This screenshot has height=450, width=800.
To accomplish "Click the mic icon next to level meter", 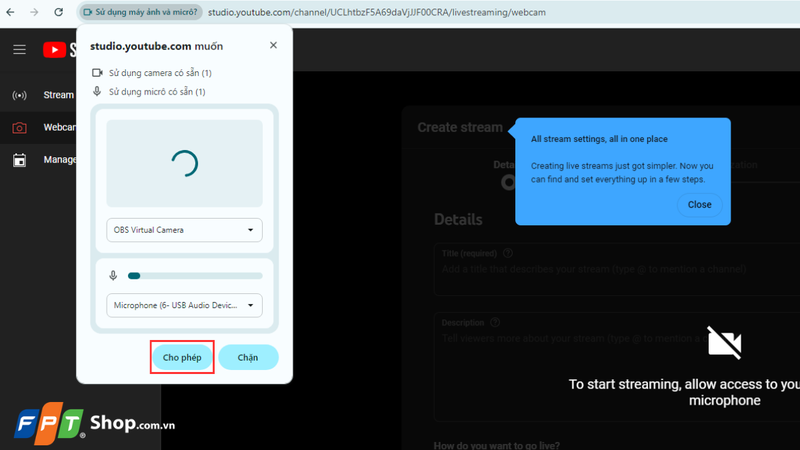I will tap(113, 276).
